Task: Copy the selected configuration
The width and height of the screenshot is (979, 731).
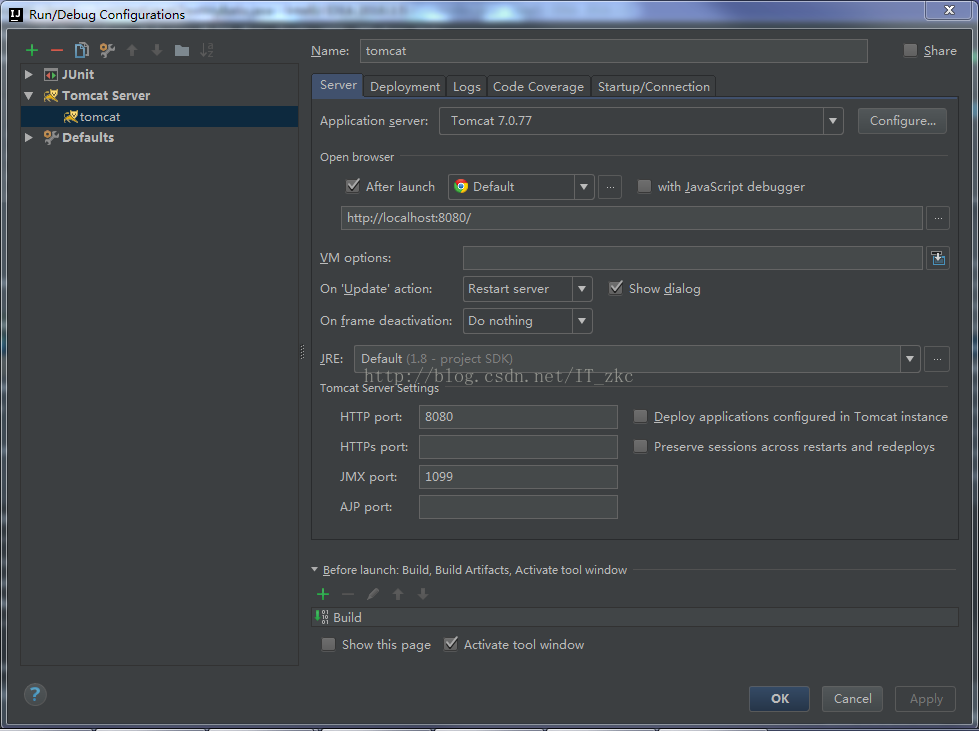Action: tap(82, 51)
